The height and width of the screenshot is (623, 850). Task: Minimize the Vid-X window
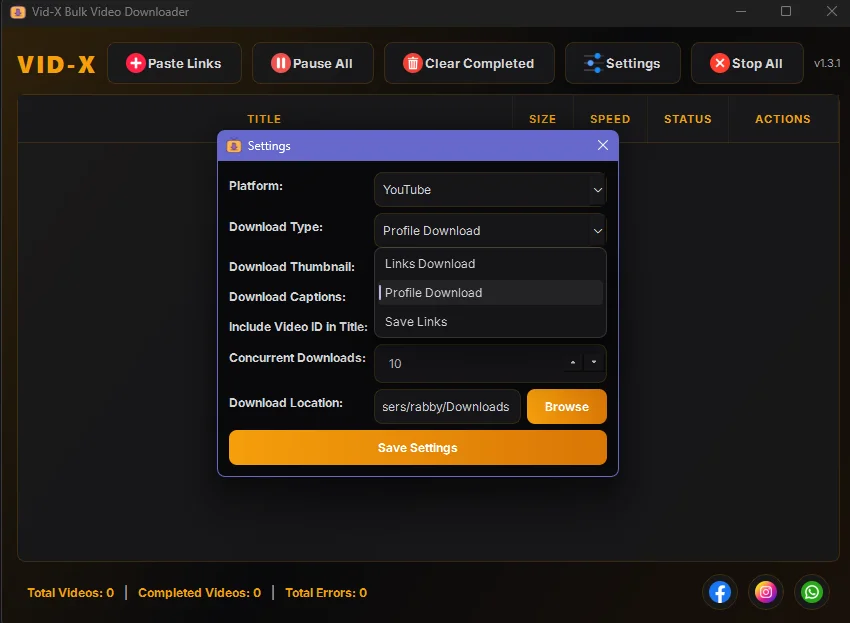741,11
